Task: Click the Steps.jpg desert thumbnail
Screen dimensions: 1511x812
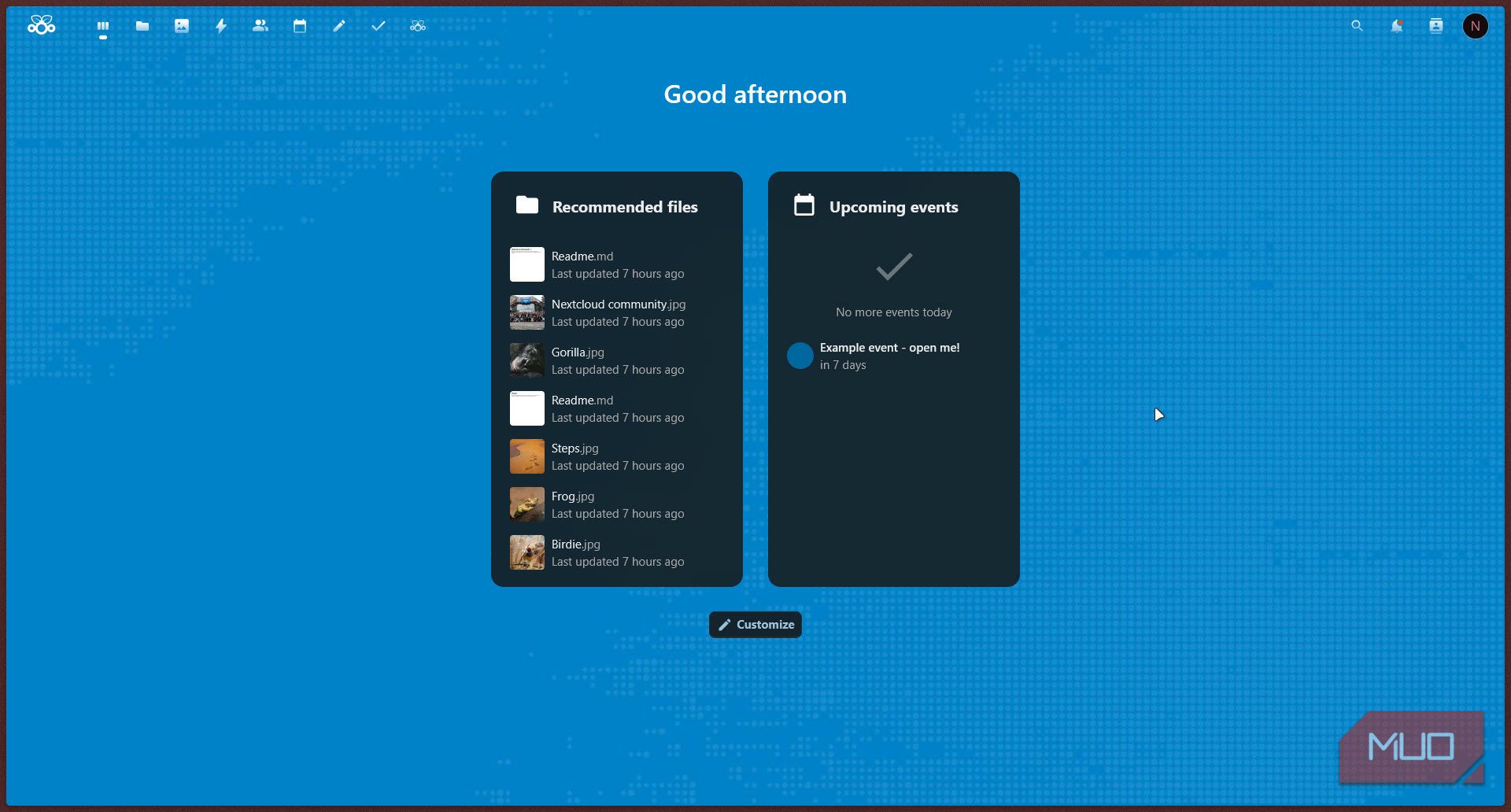Action: (x=527, y=456)
